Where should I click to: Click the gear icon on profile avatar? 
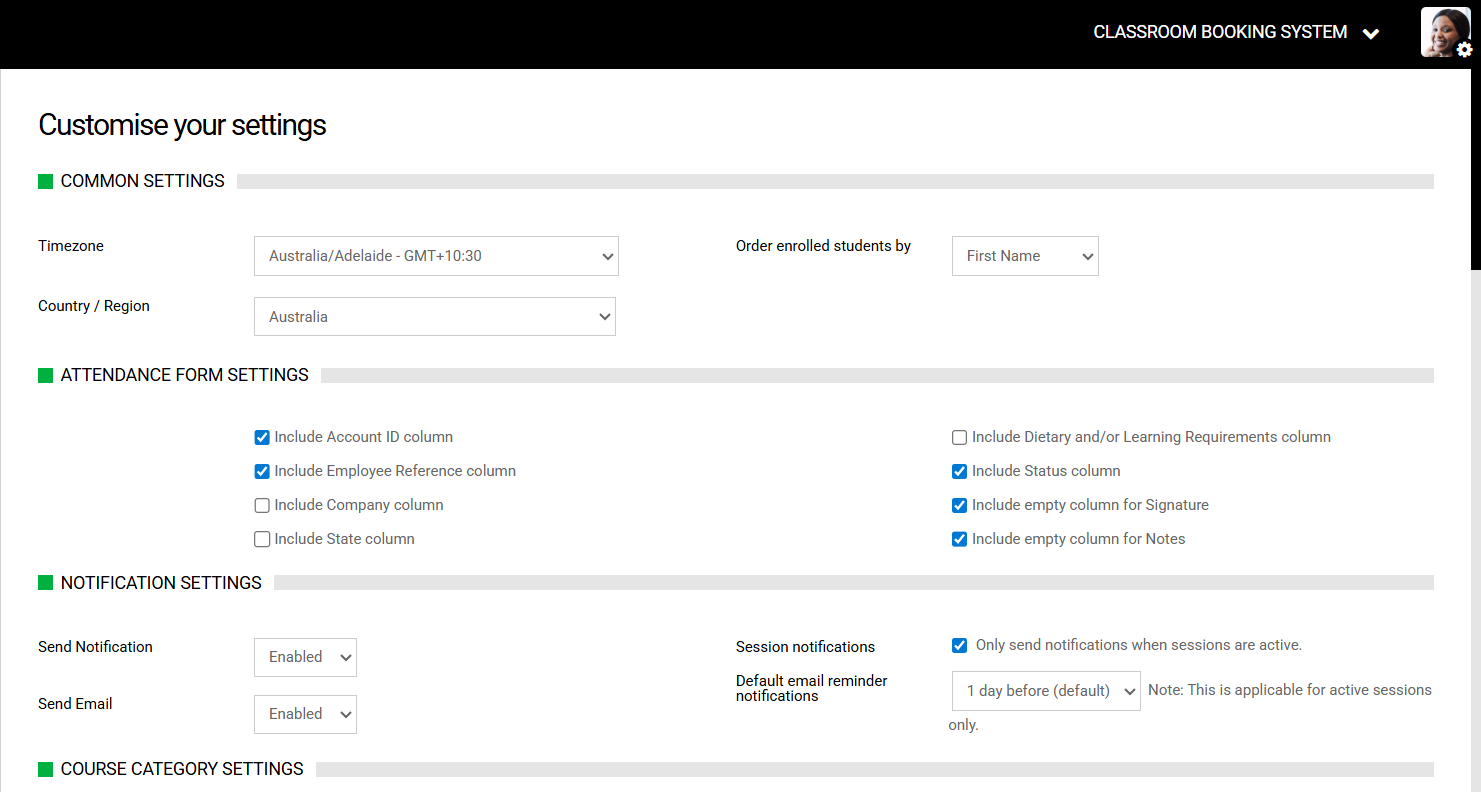[1464, 49]
